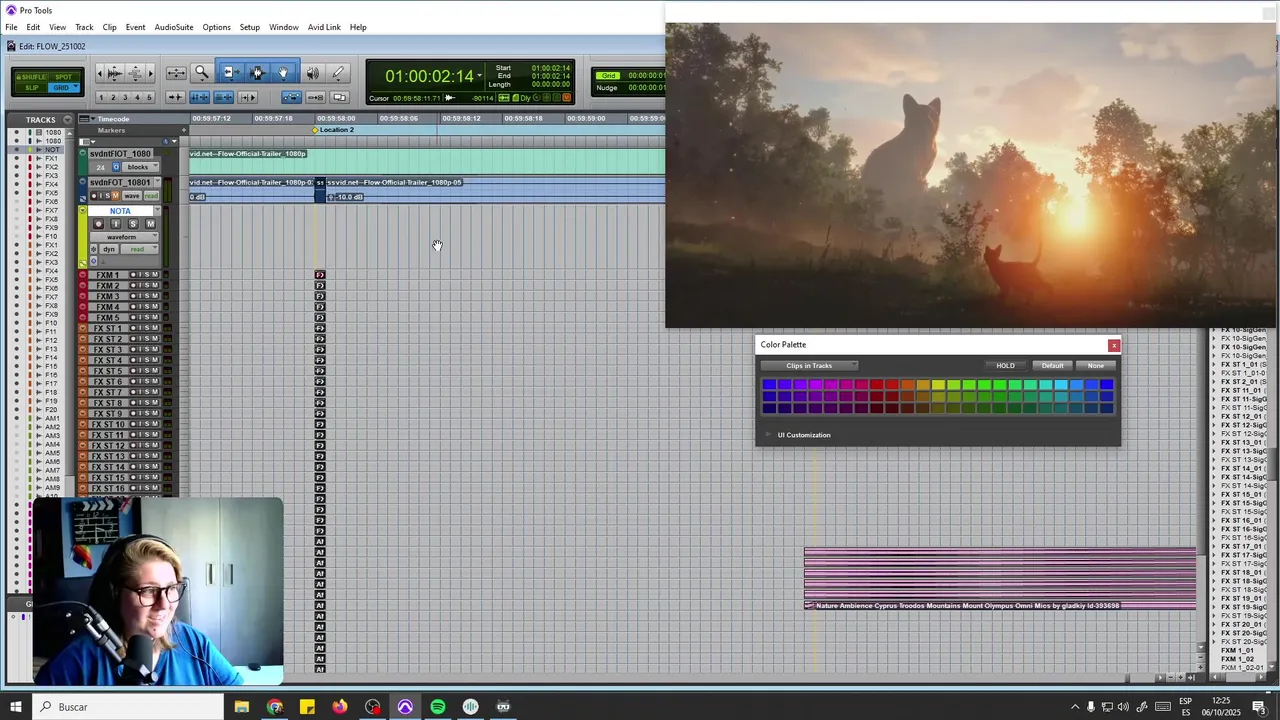The height and width of the screenshot is (720, 1280).
Task: Enable Spot edit mode
Action: coord(63,77)
